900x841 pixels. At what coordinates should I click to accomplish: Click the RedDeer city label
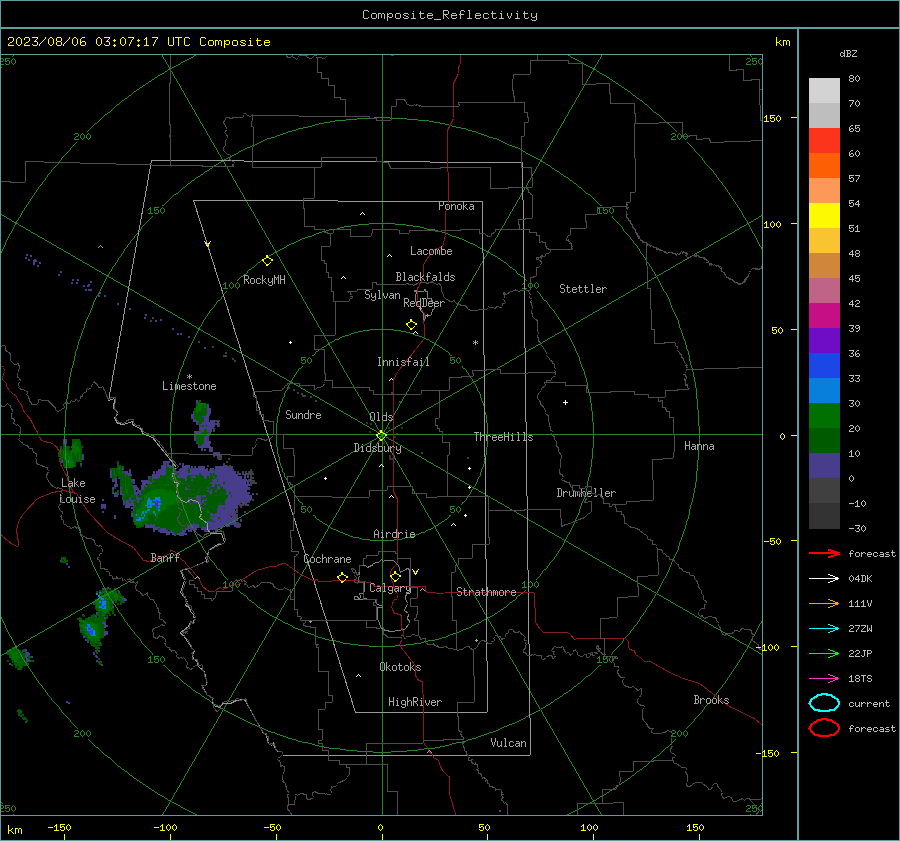pyautogui.click(x=424, y=303)
